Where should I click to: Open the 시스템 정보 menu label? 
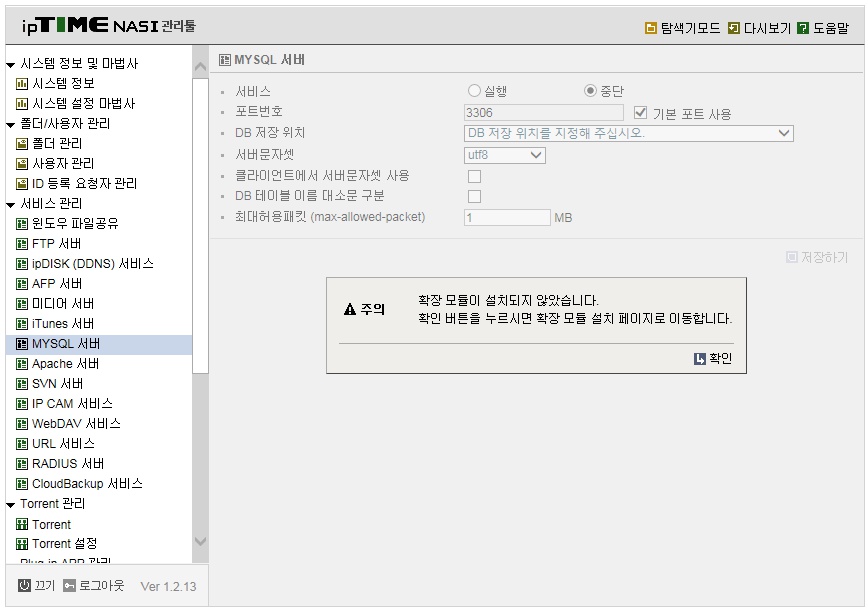tap(63, 84)
